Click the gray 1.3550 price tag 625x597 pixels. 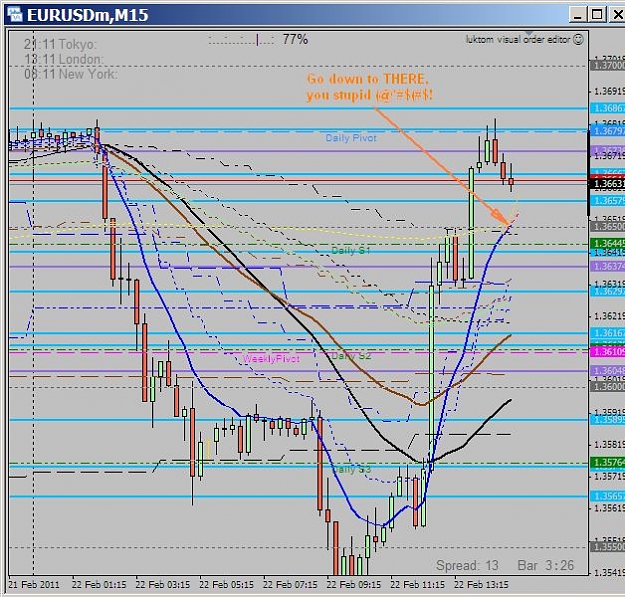click(607, 547)
